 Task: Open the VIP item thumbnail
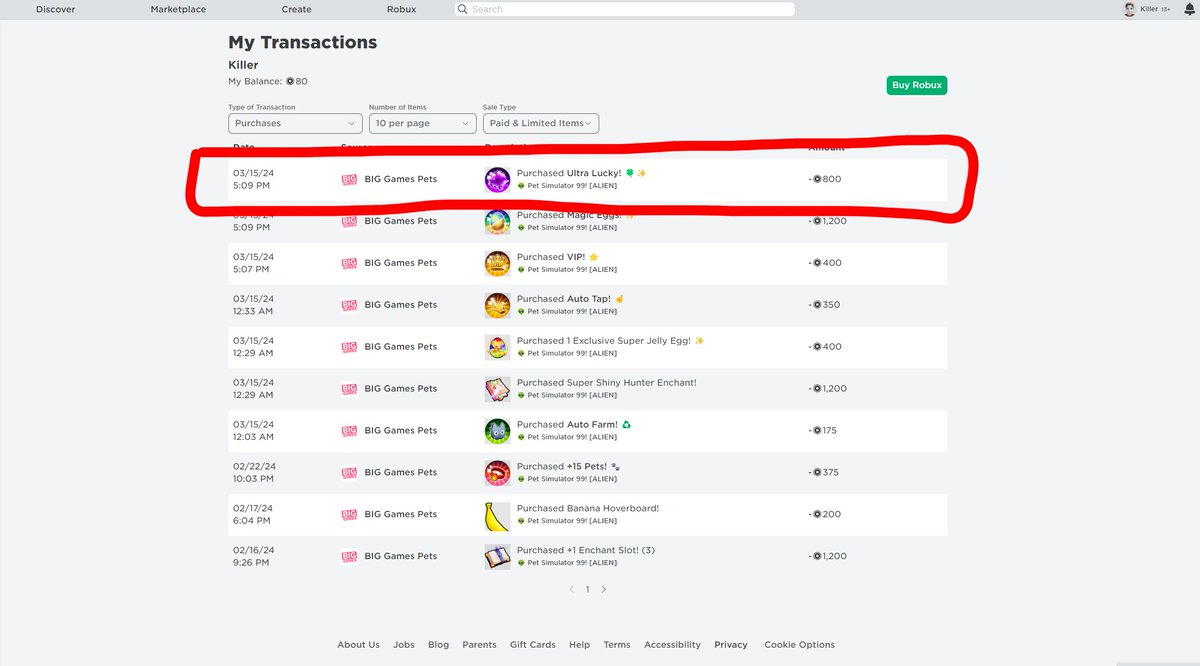(x=497, y=263)
